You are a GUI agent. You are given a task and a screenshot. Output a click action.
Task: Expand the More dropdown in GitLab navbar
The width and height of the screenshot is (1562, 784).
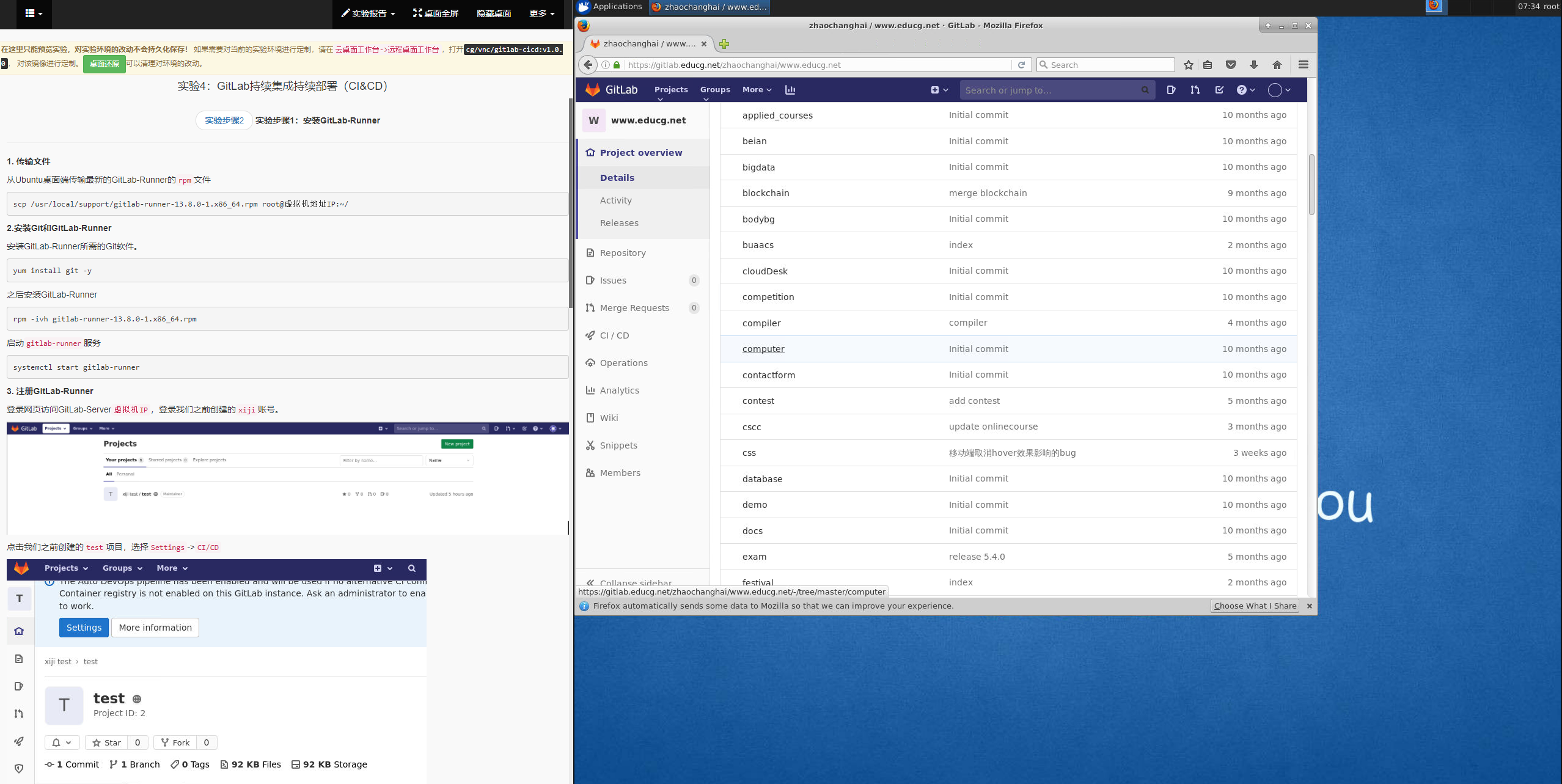pyautogui.click(x=757, y=90)
